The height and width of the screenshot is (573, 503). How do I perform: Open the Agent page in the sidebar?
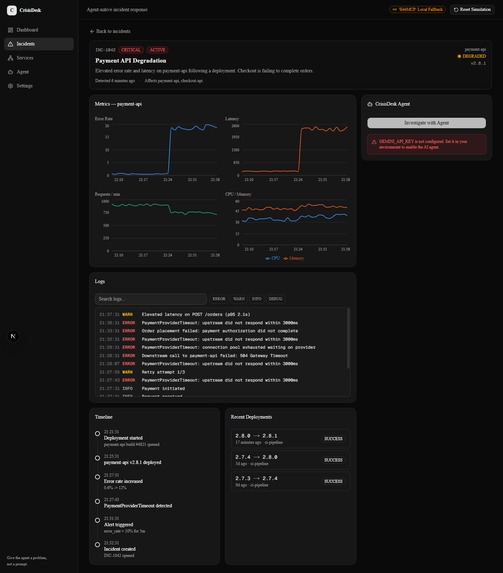(x=39, y=72)
